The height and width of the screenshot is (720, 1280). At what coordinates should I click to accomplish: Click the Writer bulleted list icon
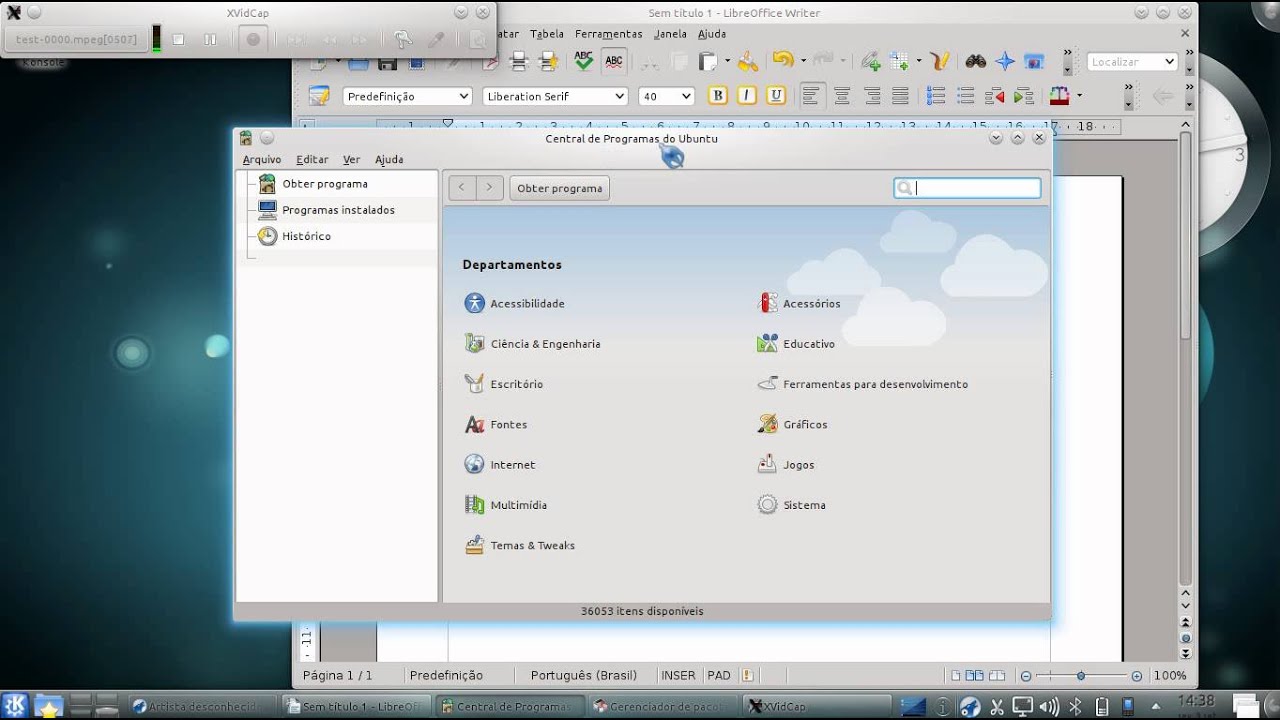(965, 96)
